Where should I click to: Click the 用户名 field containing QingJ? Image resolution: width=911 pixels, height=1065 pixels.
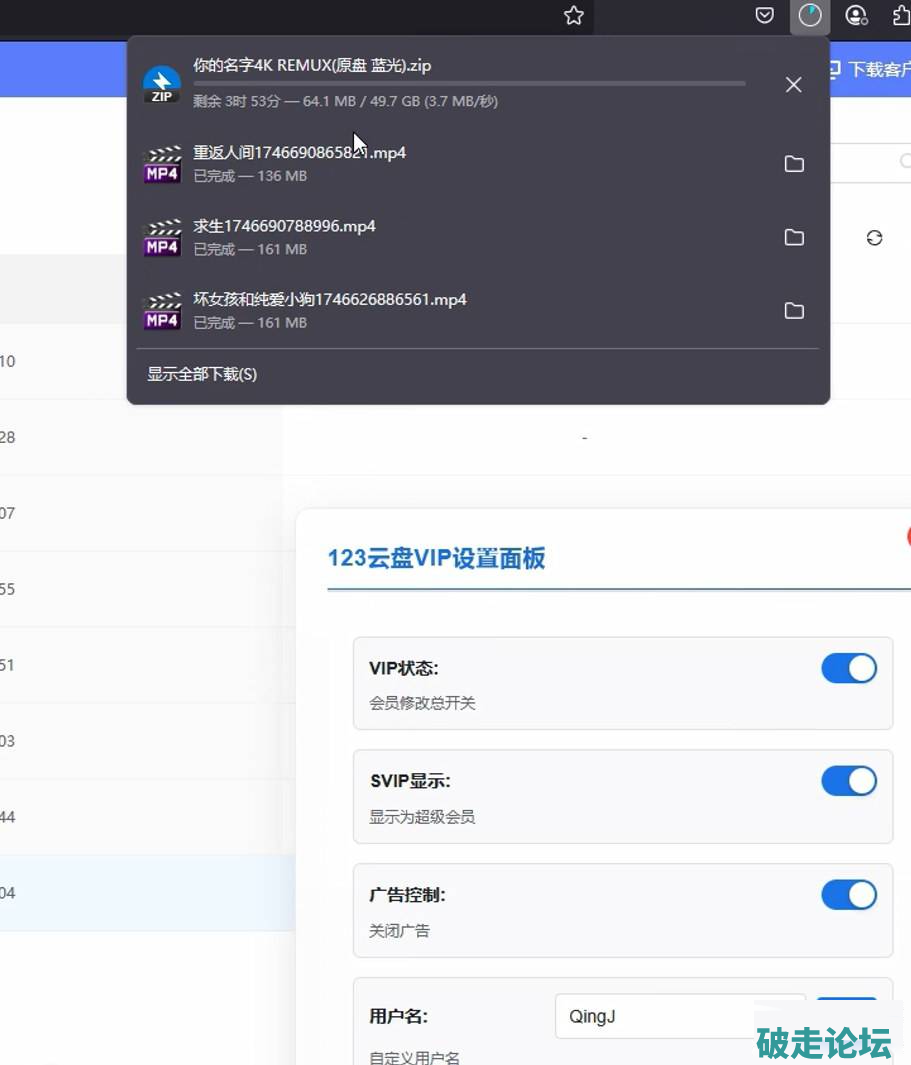(679, 1016)
